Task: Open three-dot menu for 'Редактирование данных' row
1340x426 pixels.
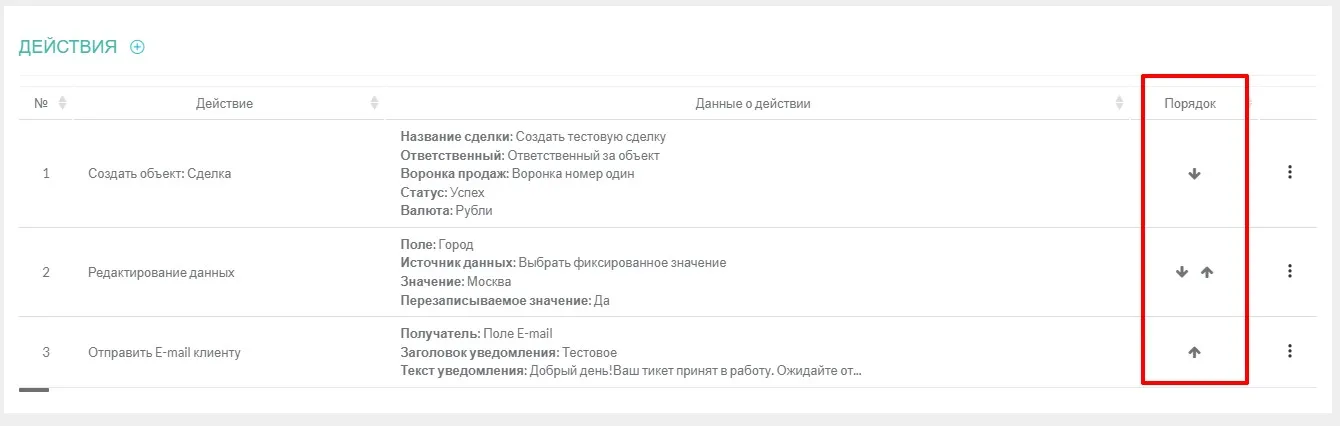Action: 1289,271
